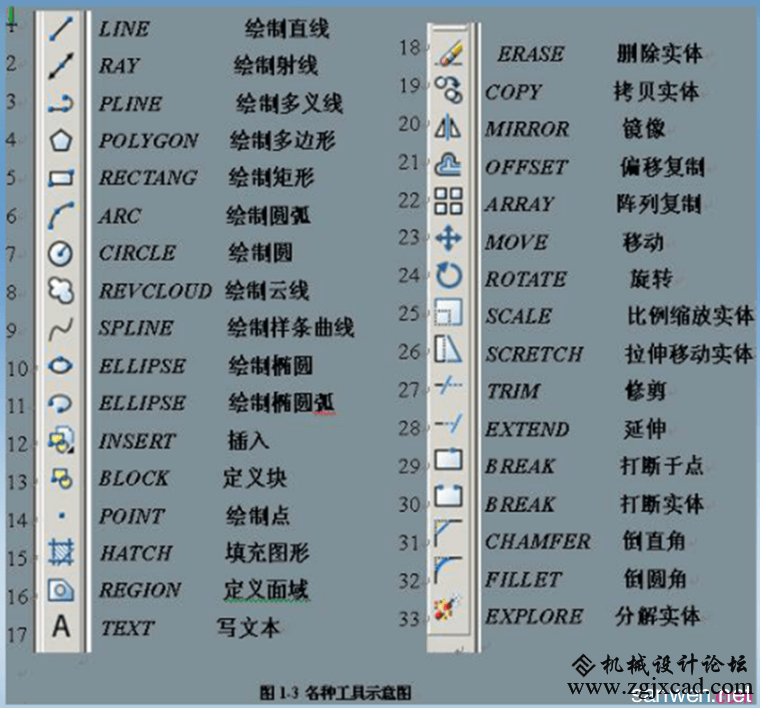Click the SCALE tool icon
This screenshot has width=760, height=708.
click(448, 313)
